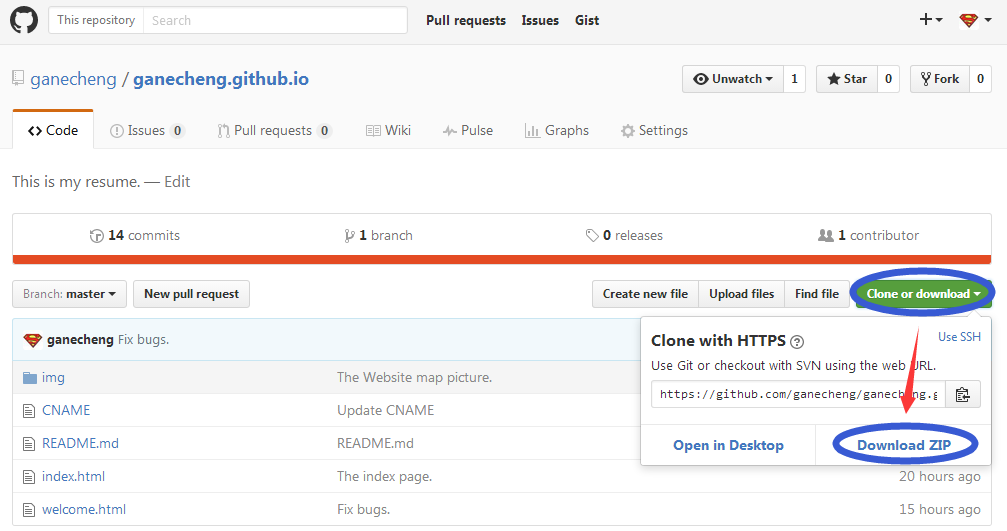Open the Branch: master dropdown
The width and height of the screenshot is (1007, 531).
tap(69, 294)
